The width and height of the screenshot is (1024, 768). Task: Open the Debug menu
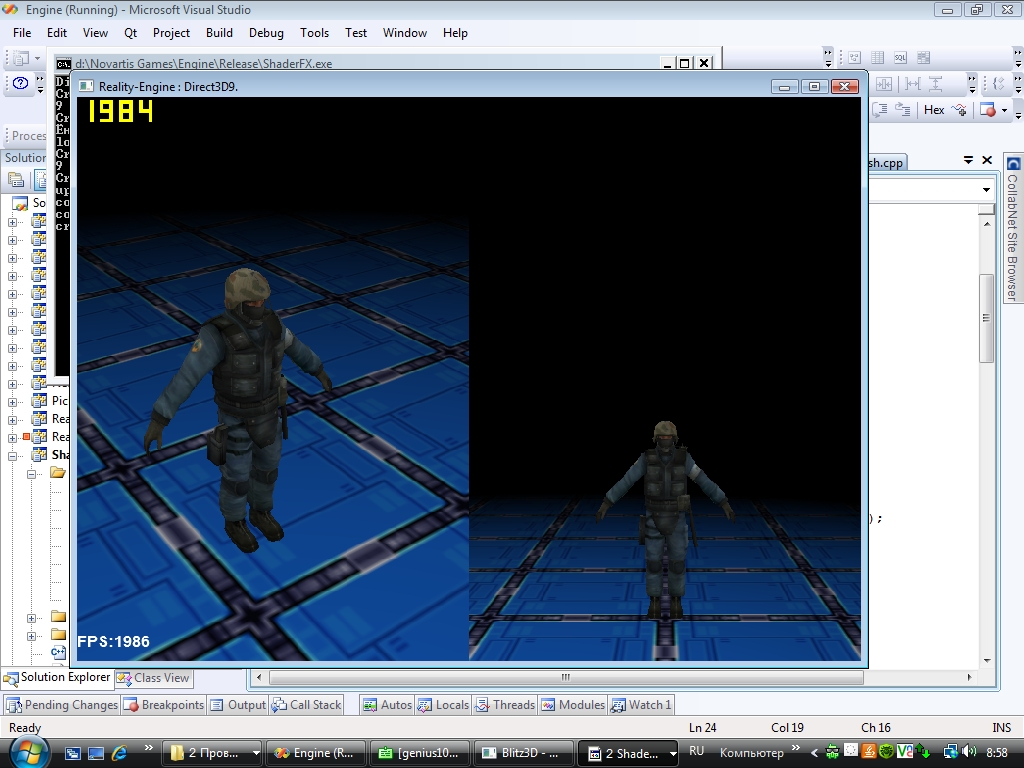point(266,32)
